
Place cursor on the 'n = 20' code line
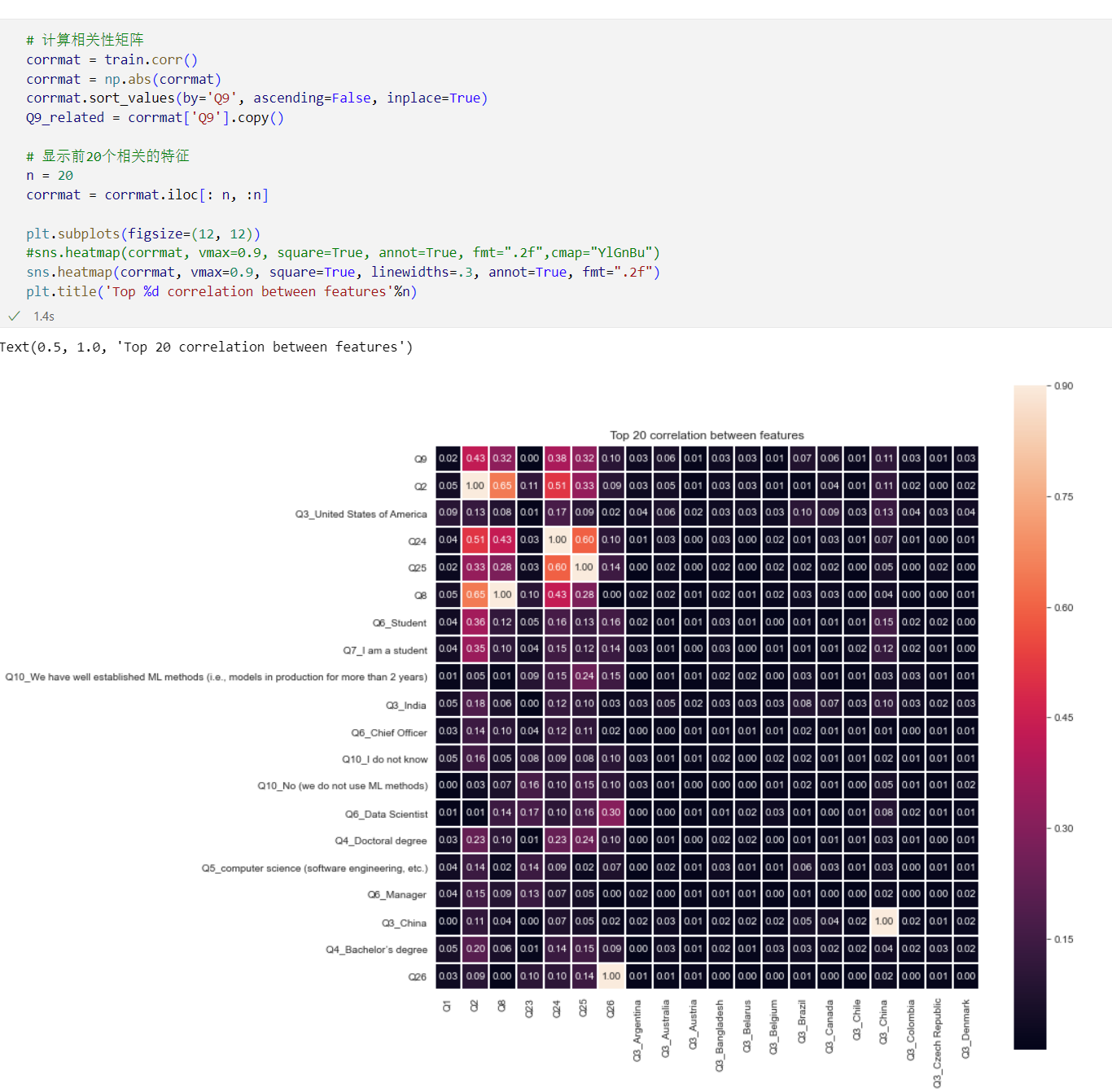50,176
